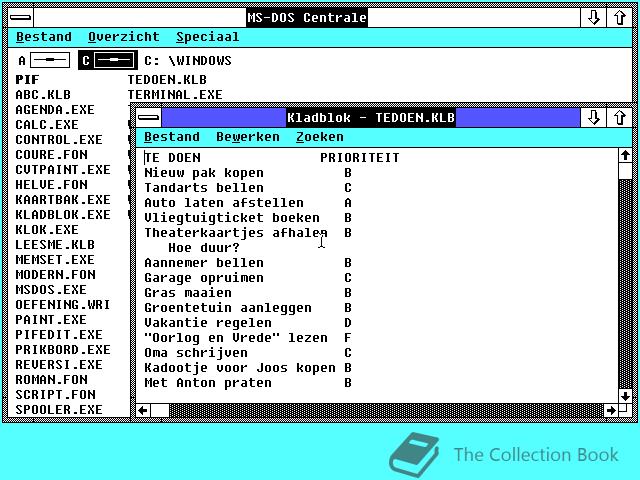Select ABC.KLB in file list
Image resolution: width=640 pixels, height=480 pixels.
point(43,95)
